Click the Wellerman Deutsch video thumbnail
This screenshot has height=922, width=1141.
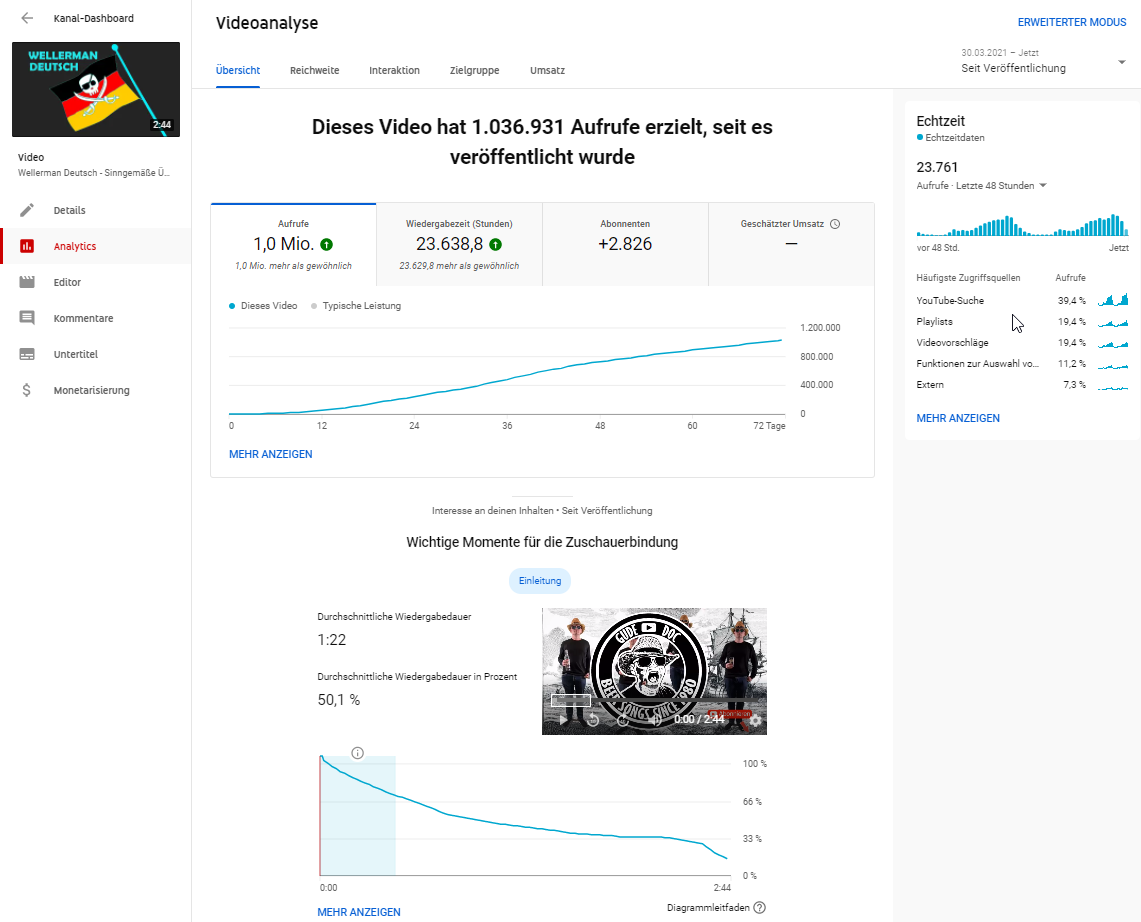point(96,89)
